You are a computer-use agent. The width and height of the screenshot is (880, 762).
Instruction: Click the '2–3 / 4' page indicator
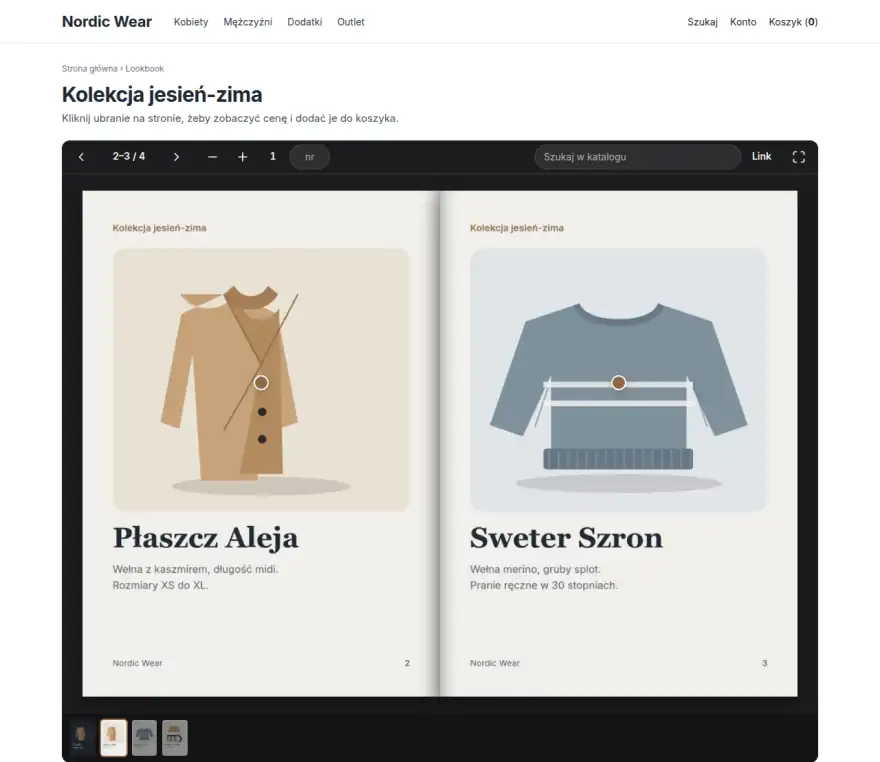click(129, 157)
